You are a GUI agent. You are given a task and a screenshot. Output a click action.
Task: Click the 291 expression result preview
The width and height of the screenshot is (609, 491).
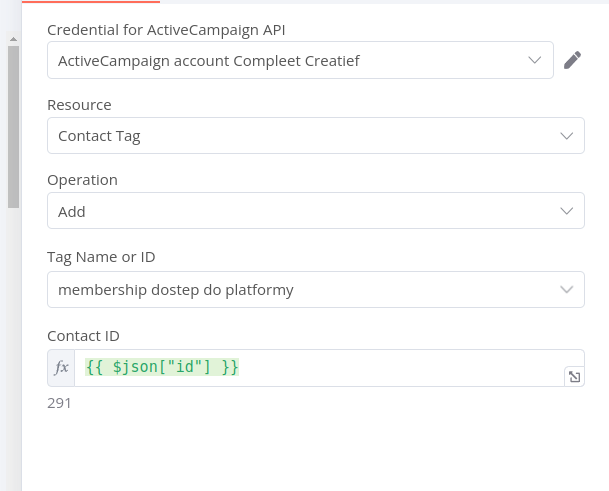click(x=59, y=404)
